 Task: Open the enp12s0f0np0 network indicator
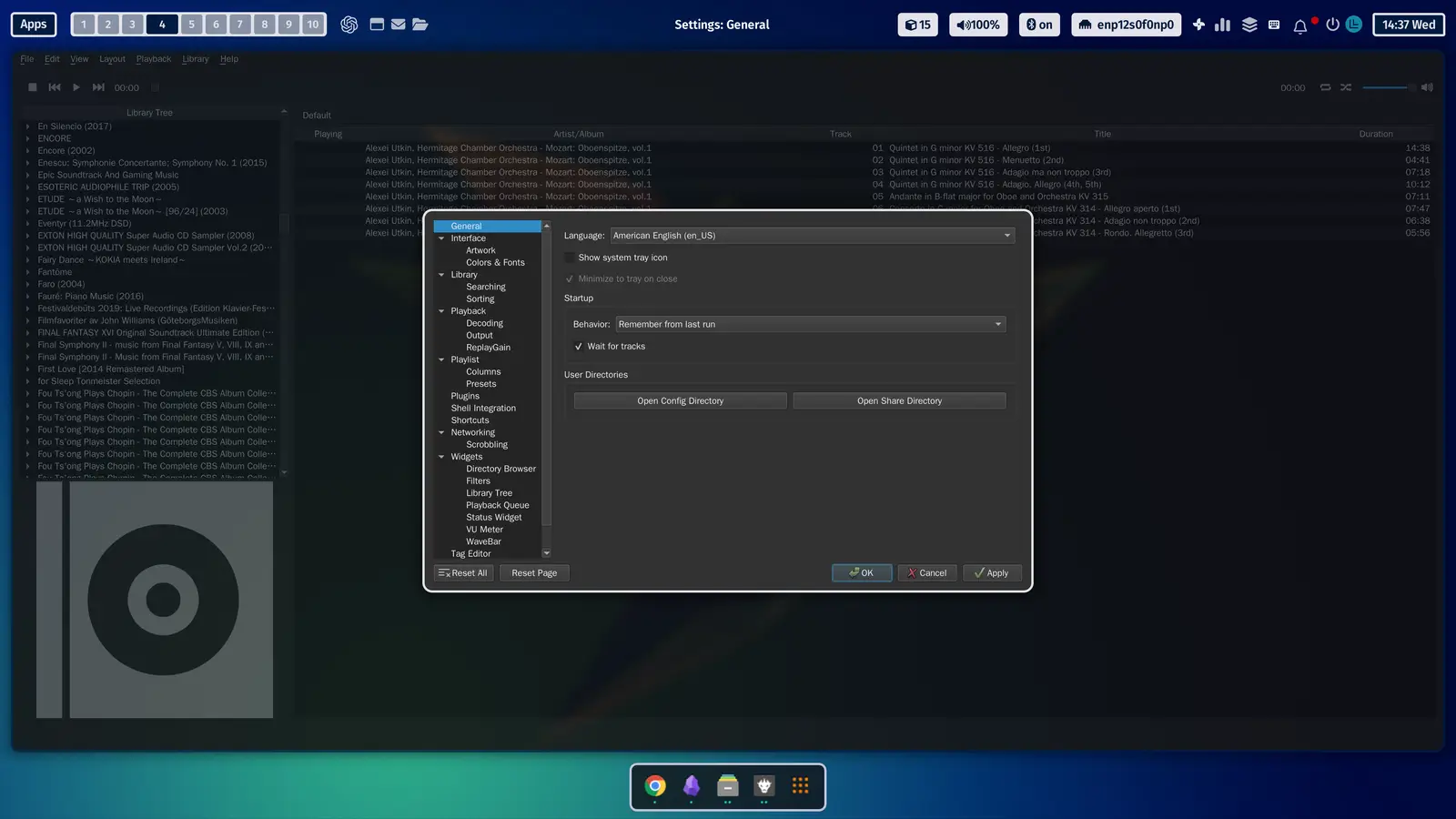click(x=1127, y=25)
